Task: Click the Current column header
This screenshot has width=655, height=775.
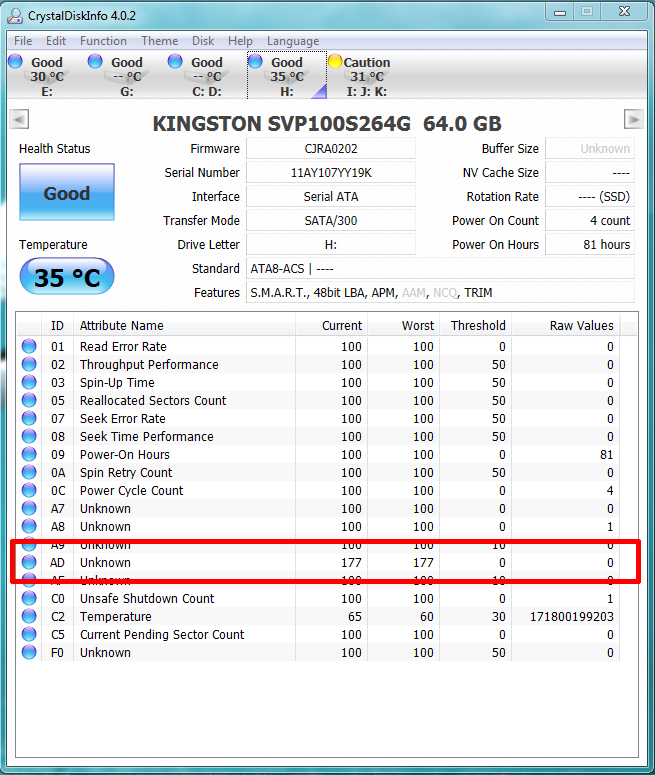Action: pyautogui.click(x=331, y=326)
